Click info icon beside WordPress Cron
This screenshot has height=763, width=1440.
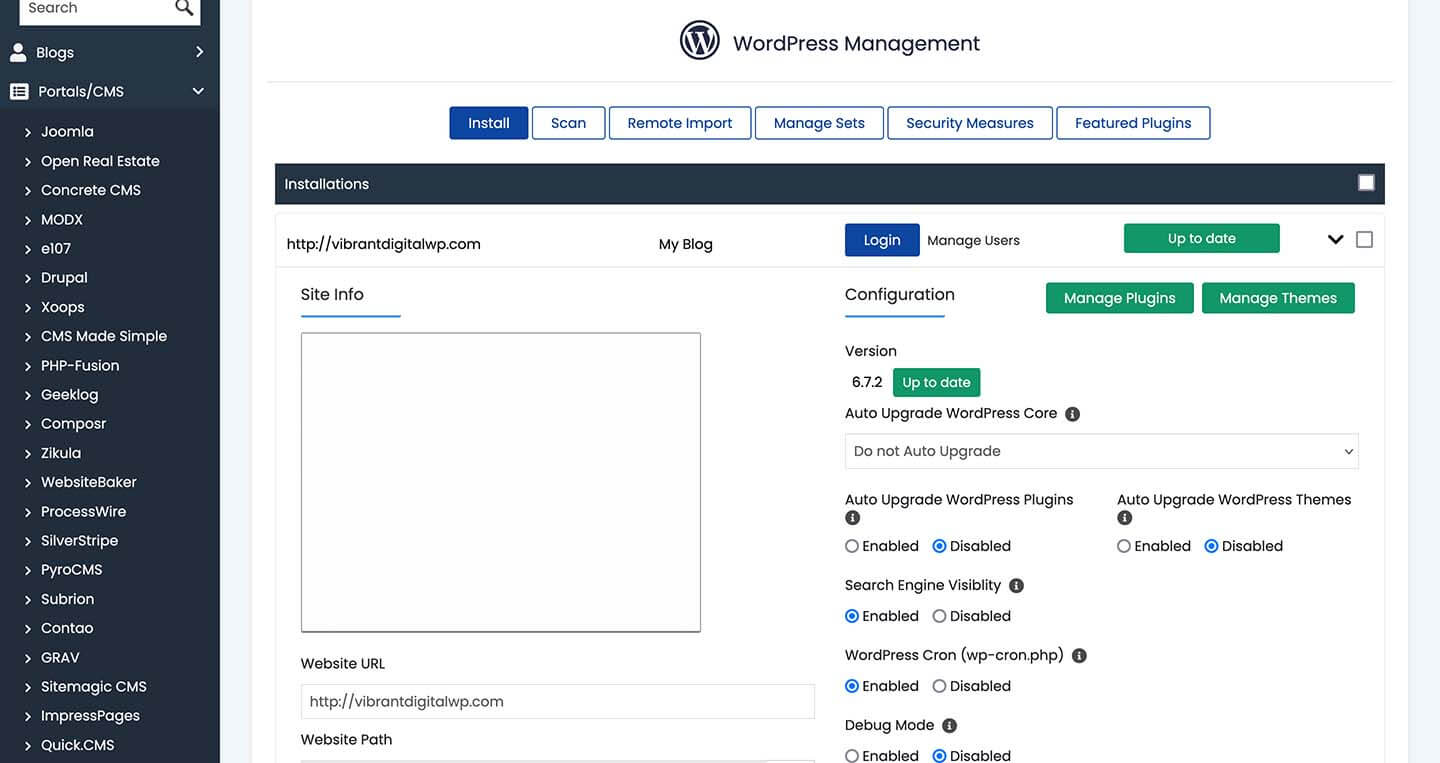pyautogui.click(x=1079, y=656)
